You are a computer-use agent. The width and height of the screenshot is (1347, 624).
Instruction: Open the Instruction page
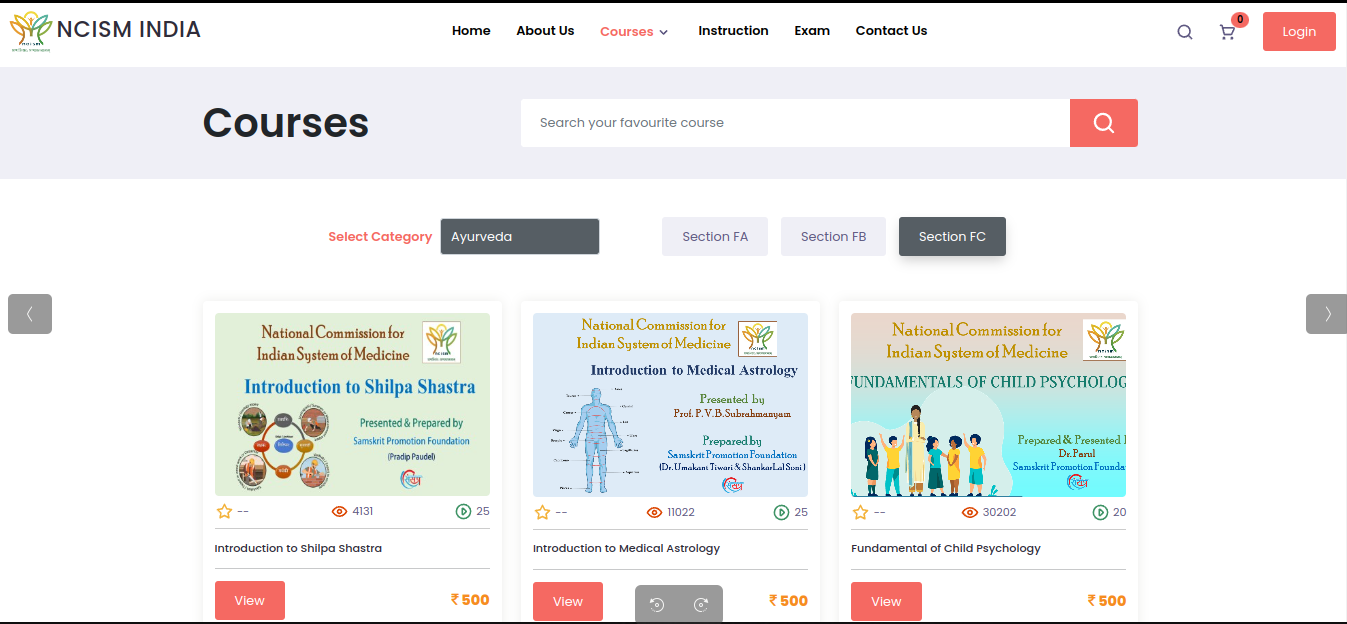click(x=733, y=31)
